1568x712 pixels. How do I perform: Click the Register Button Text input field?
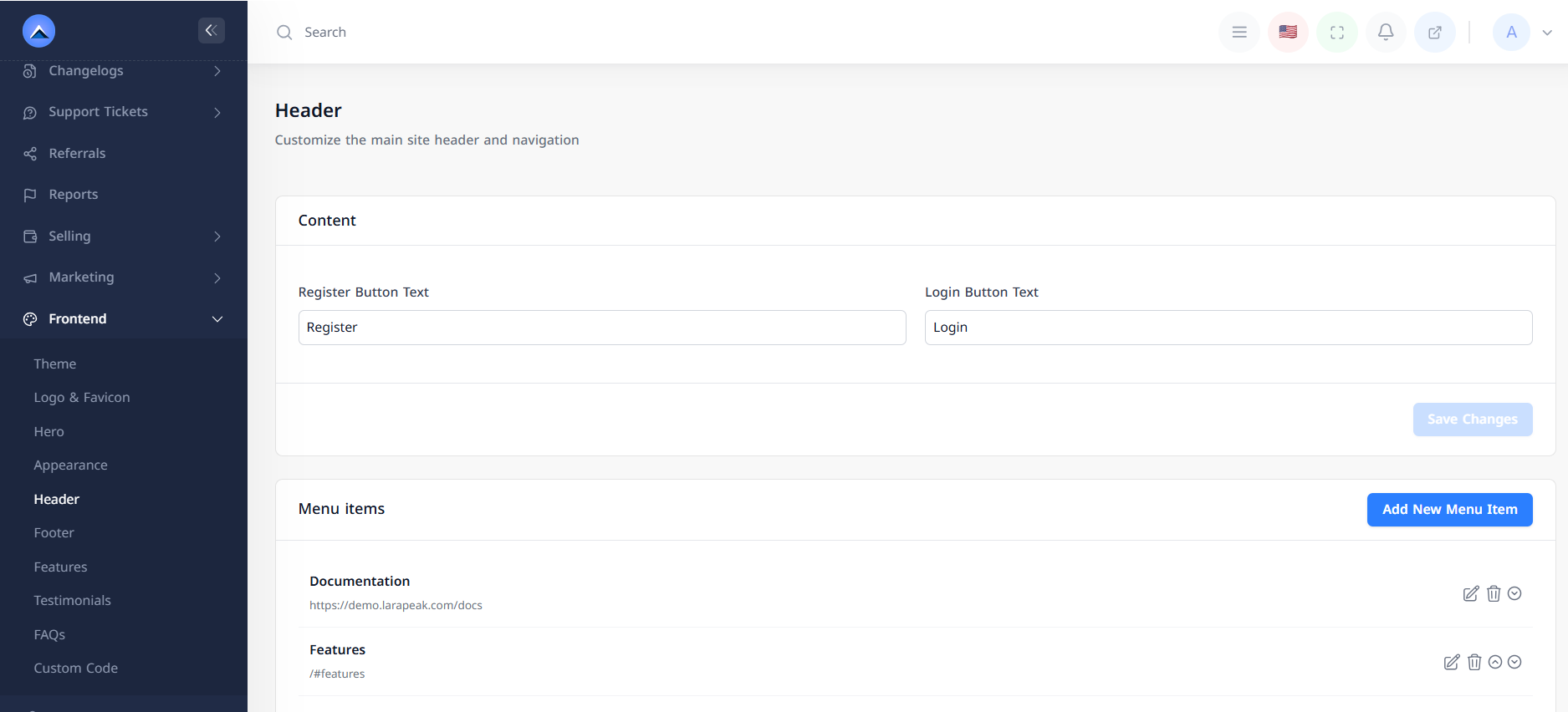tap(602, 328)
